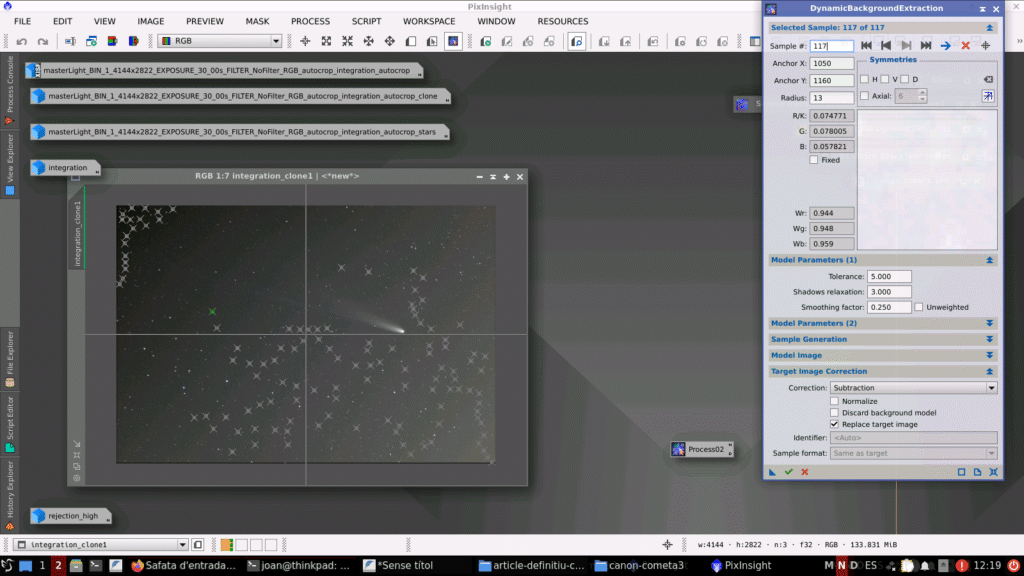Enable the Normalize checkbox
The image size is (1024, 576).
[x=835, y=401]
